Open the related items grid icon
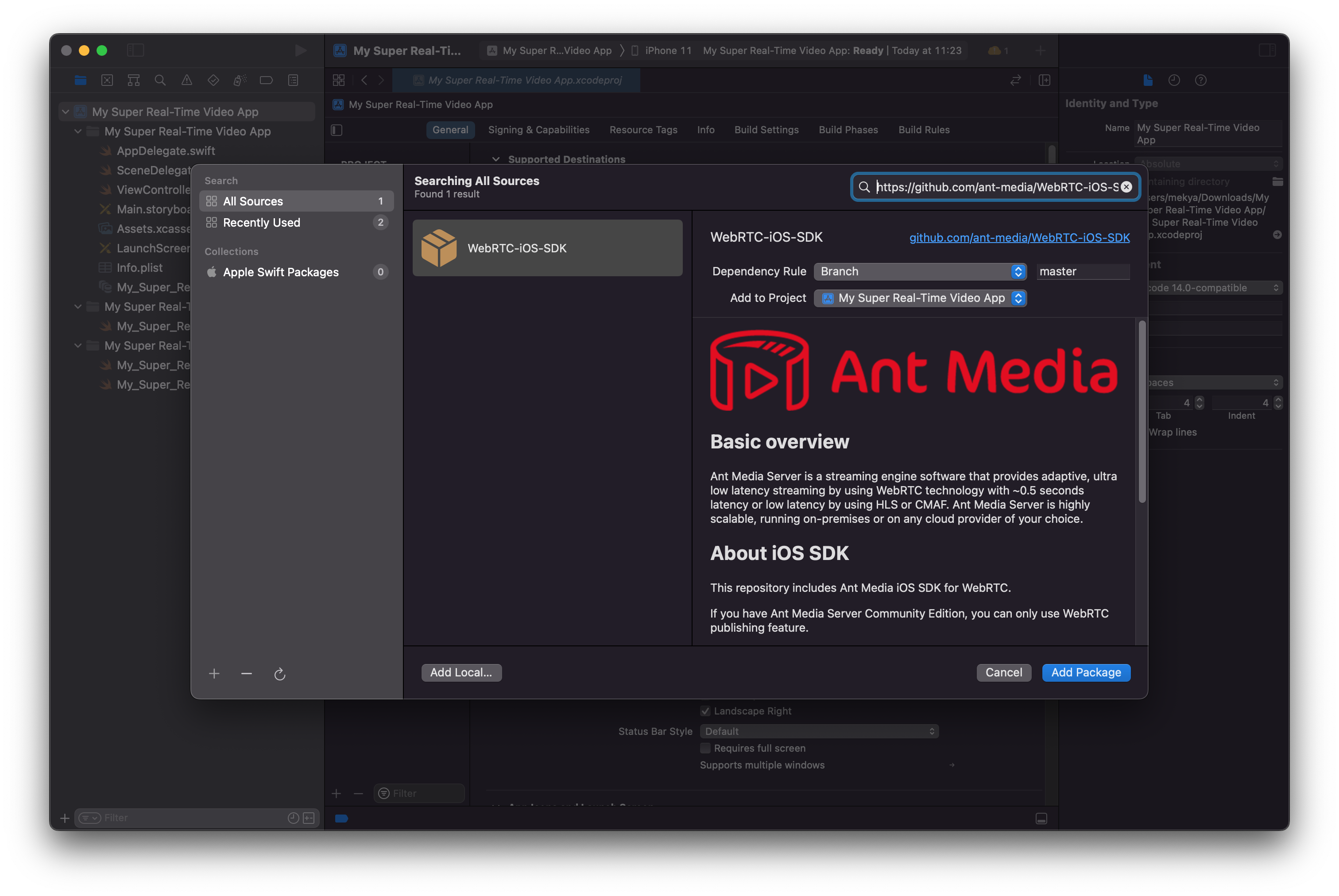Screen dimensions: 1339x896 pyautogui.click(x=339, y=80)
